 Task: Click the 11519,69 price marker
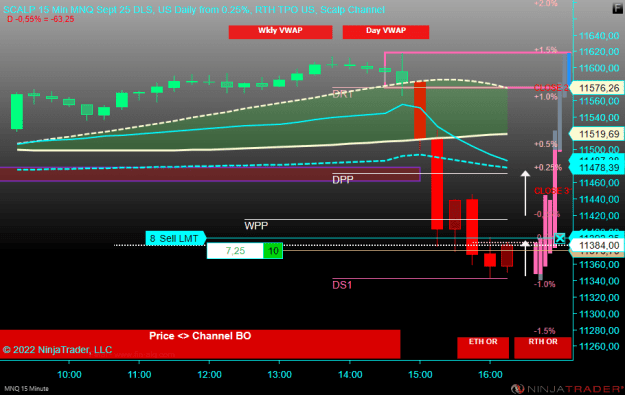(597, 134)
